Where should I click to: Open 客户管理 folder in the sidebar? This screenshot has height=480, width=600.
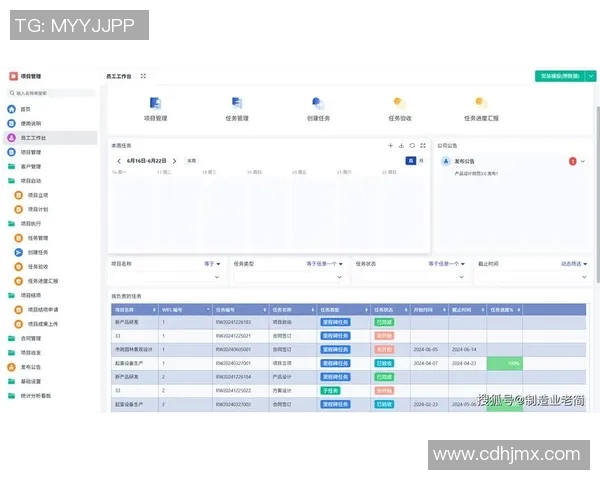(24, 167)
